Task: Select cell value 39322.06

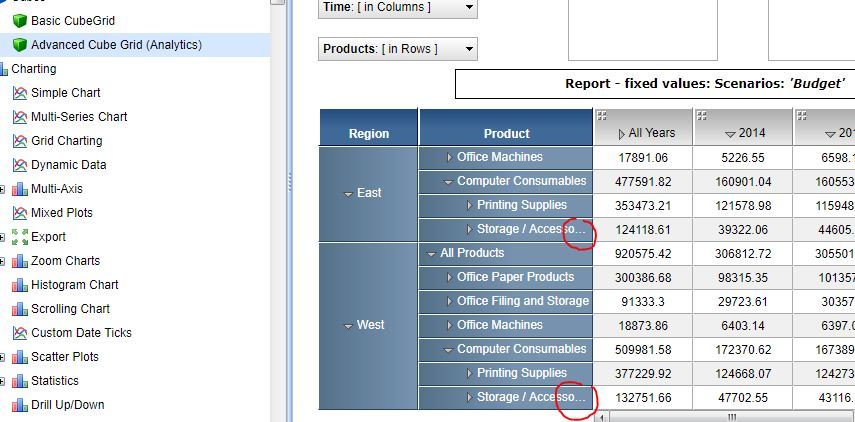Action: 744,230
